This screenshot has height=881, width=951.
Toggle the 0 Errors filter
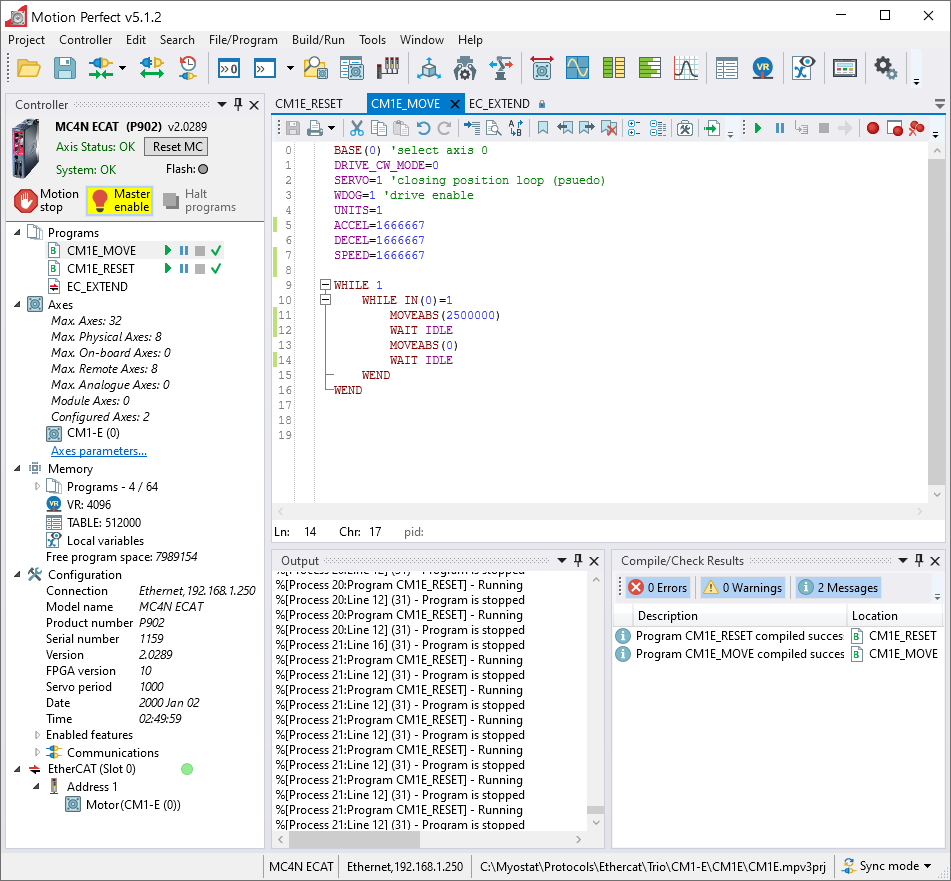(657, 588)
